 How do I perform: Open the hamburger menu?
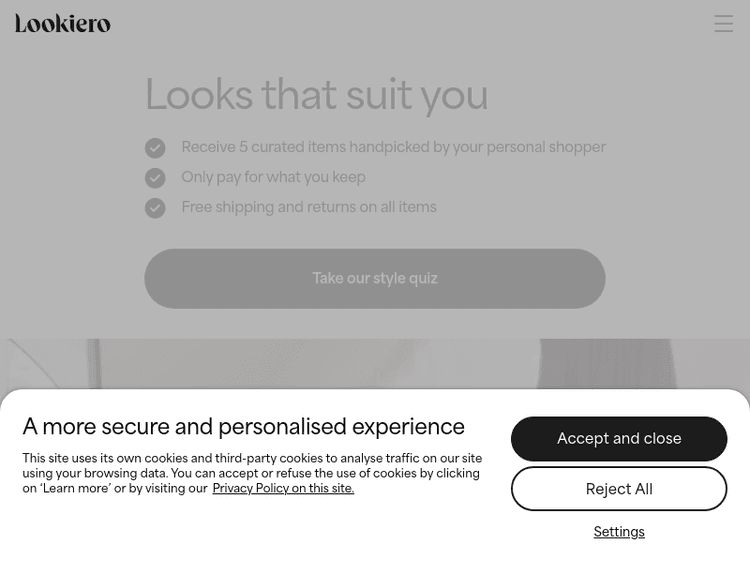[x=723, y=23]
